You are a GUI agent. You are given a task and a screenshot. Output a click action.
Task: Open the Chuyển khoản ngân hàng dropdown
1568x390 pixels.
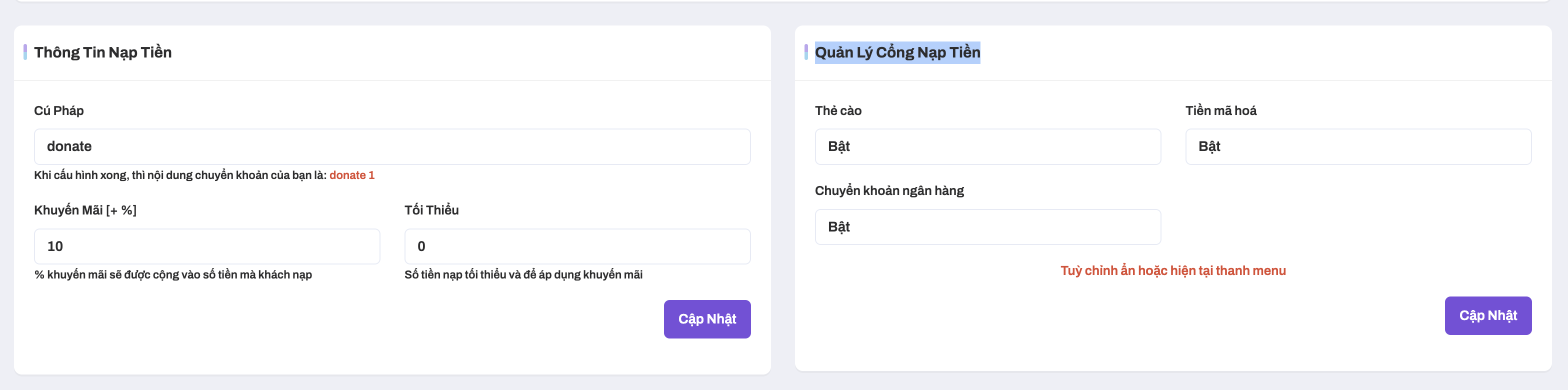pos(987,227)
